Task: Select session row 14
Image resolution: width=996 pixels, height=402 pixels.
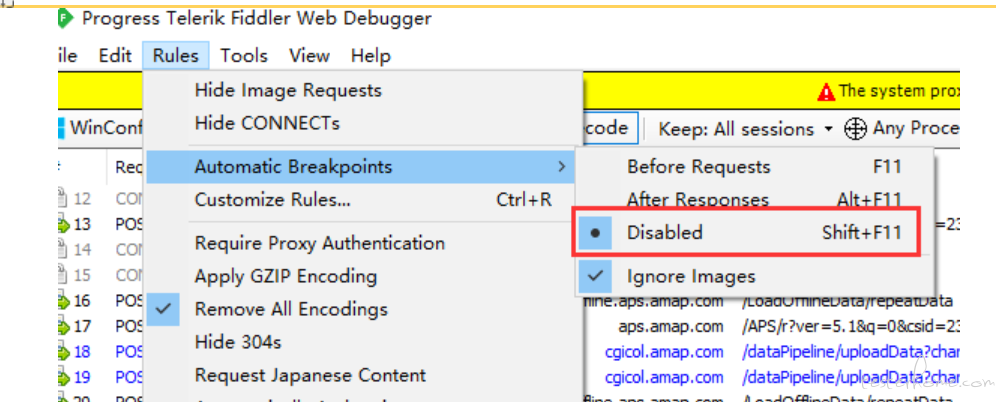Action: click(x=100, y=250)
